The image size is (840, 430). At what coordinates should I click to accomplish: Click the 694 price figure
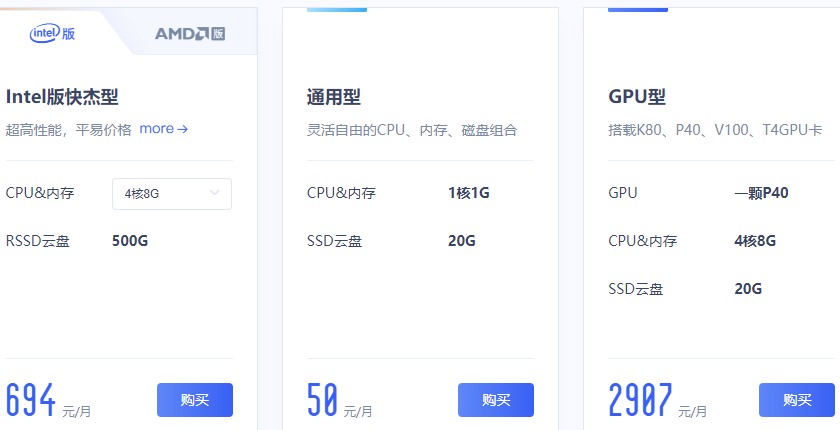pyautogui.click(x=31, y=400)
